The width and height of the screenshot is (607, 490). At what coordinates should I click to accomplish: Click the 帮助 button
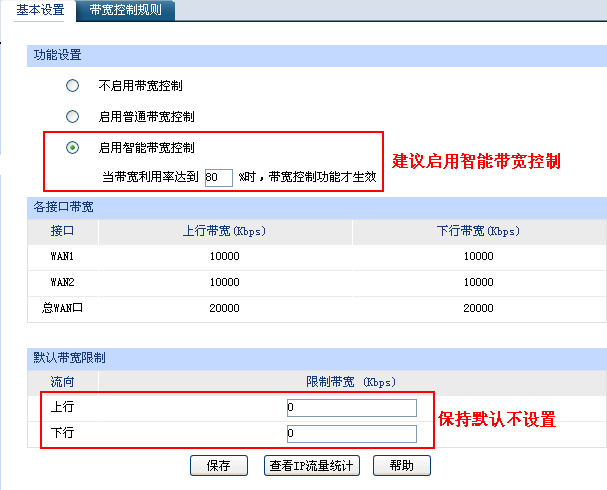coord(401,465)
